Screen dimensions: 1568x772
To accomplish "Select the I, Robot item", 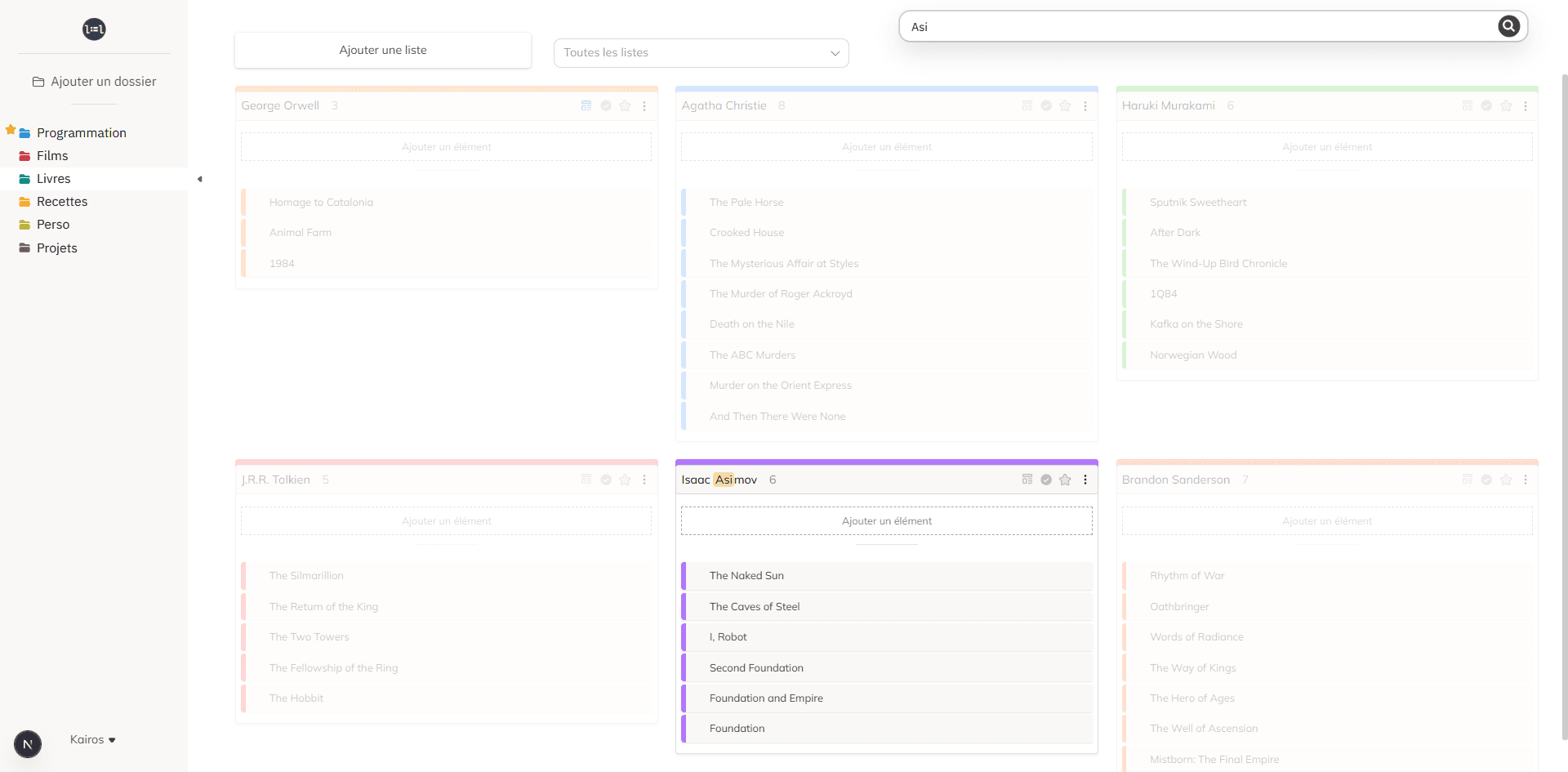I will pos(887,637).
